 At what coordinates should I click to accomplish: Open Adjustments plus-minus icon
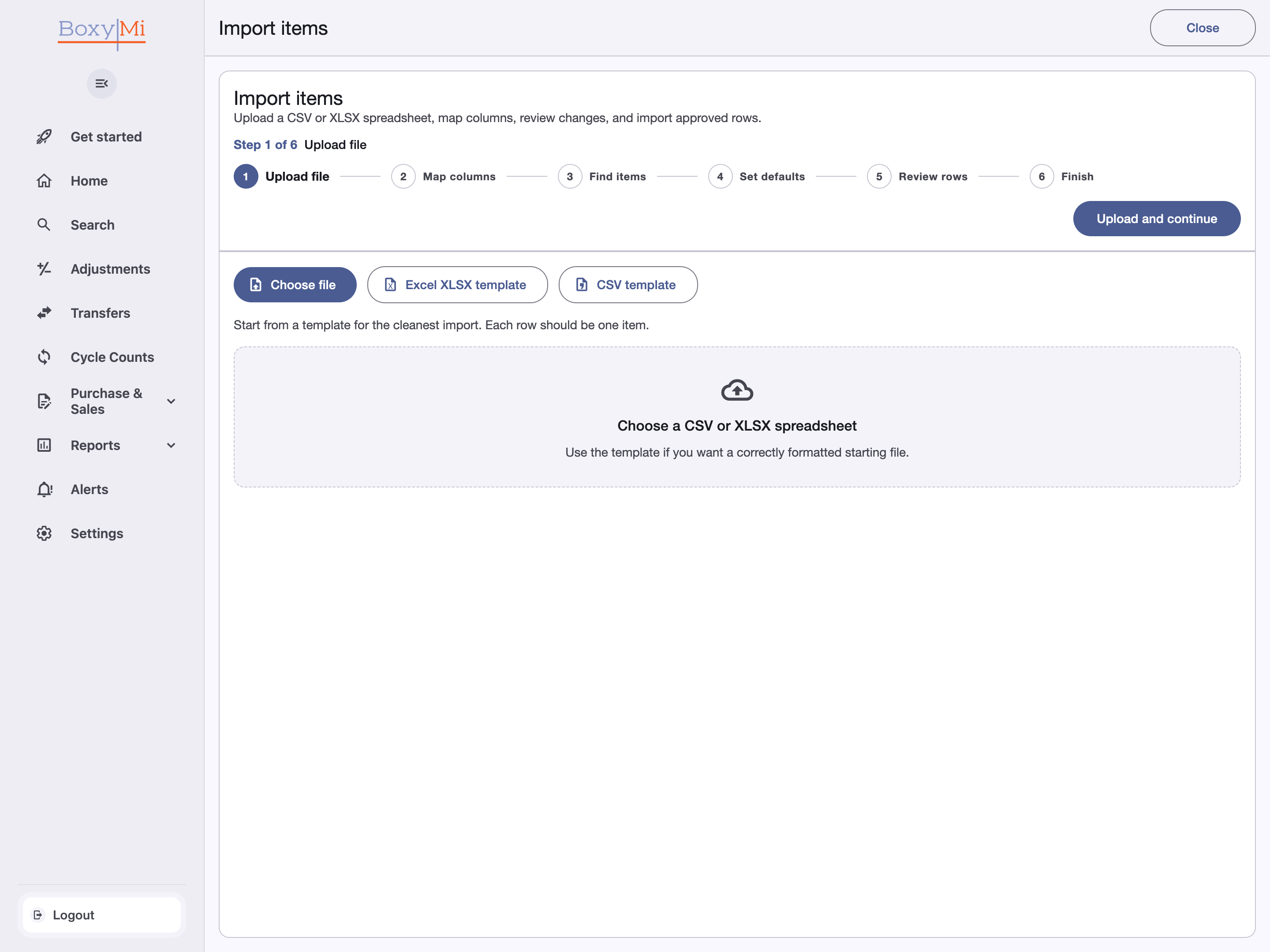pos(44,268)
